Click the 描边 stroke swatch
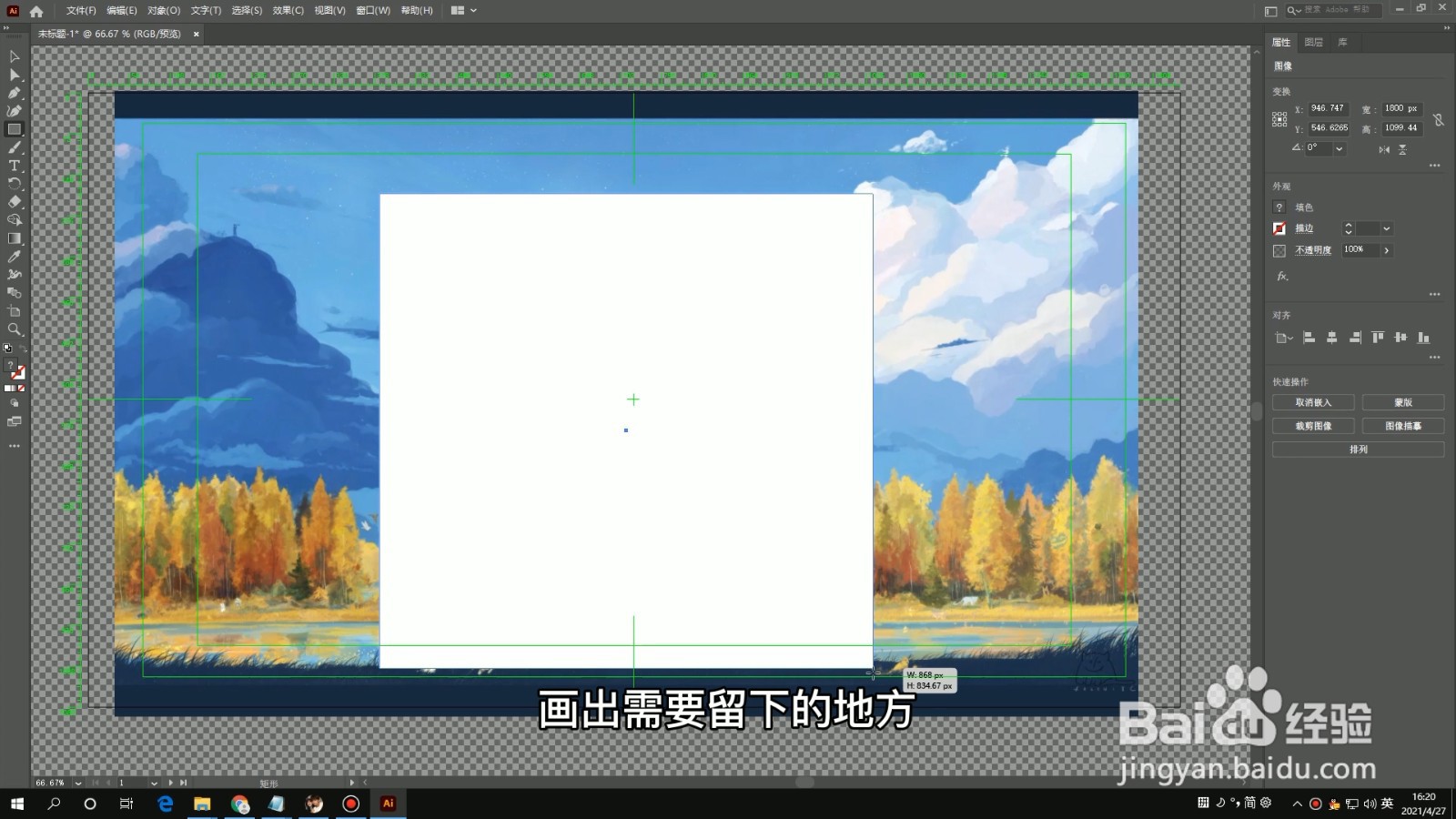Image resolution: width=1456 pixels, height=819 pixels. coord(1279,228)
